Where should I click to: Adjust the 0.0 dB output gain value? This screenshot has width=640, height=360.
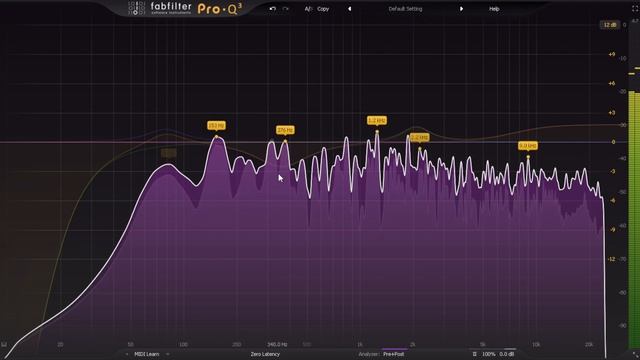[507, 354]
